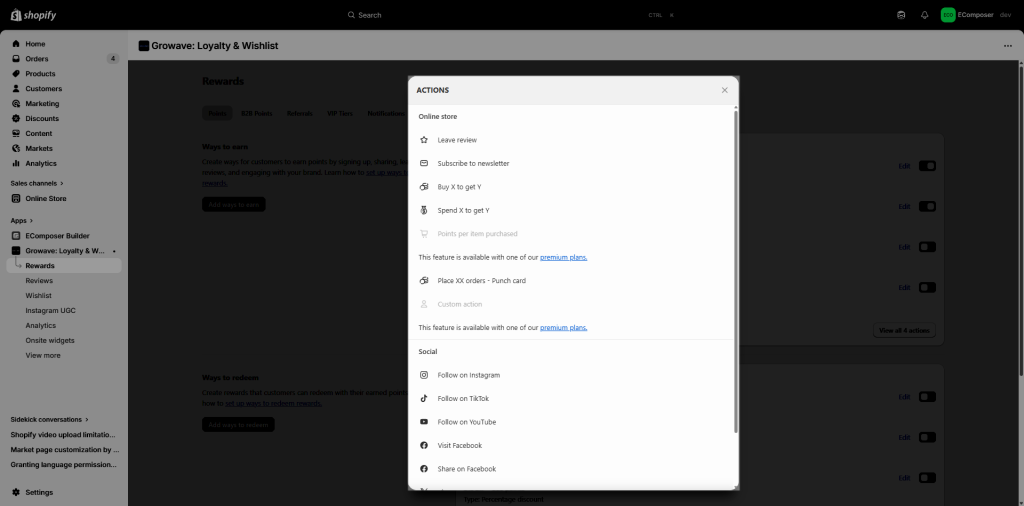Open Orders in the left navigation
Image resolution: width=1024 pixels, height=506 pixels.
[x=37, y=59]
